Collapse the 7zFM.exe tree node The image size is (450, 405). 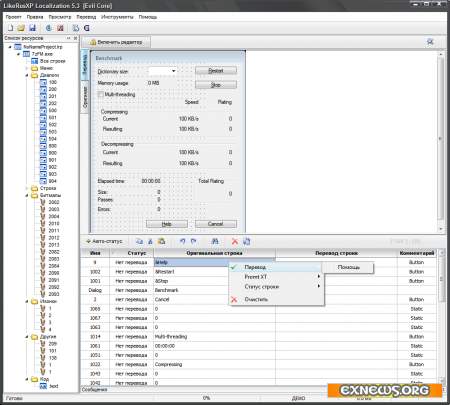coord(19,54)
